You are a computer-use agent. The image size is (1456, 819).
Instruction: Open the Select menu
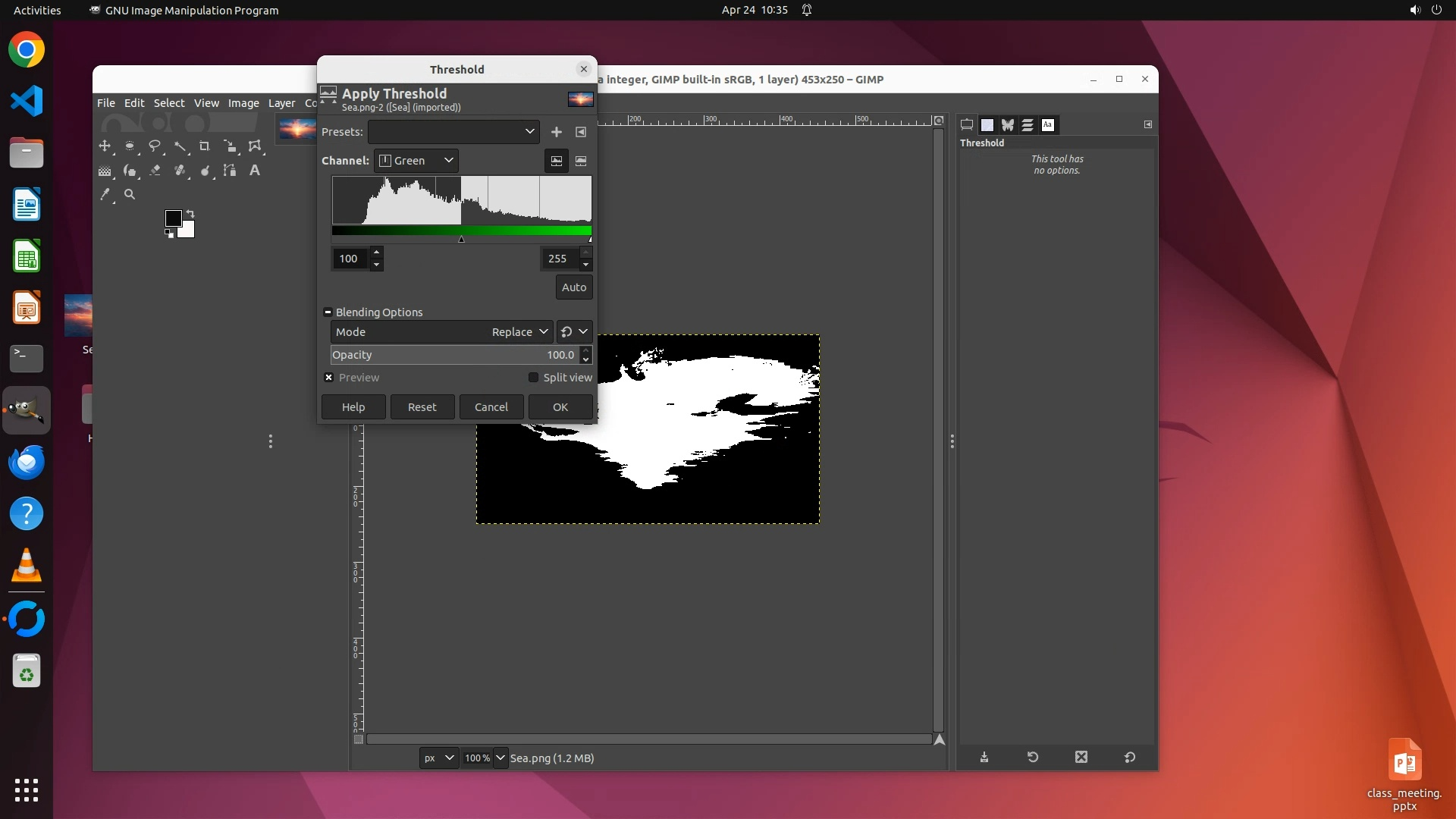tap(168, 103)
